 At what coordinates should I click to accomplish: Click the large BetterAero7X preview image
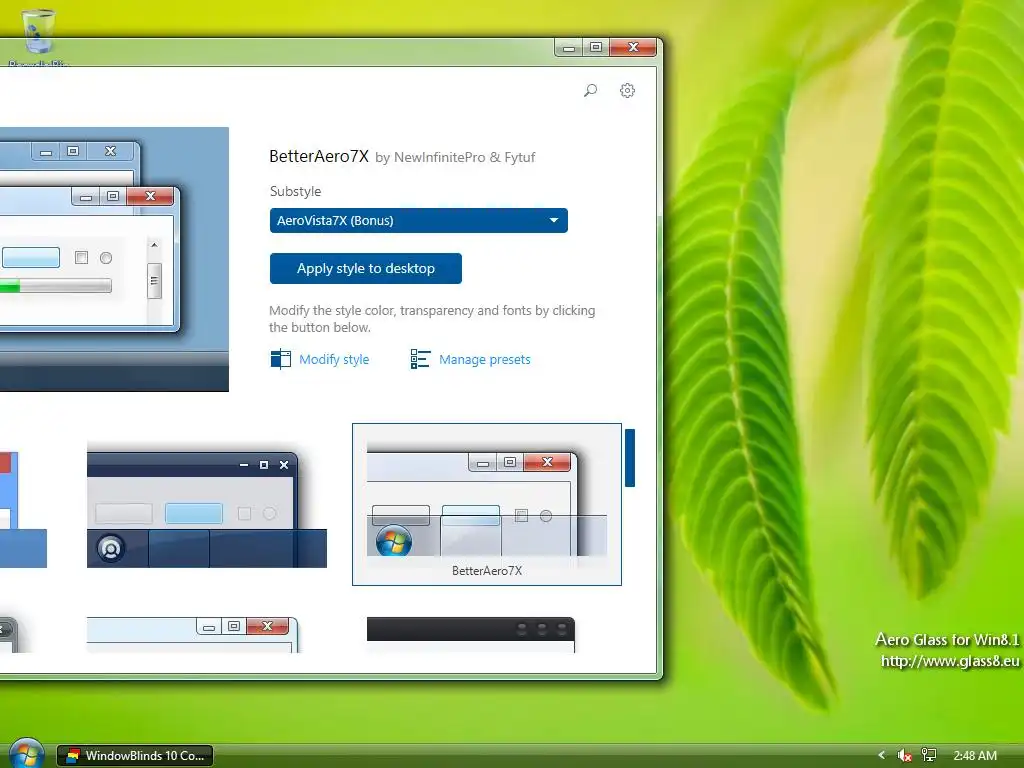click(114, 259)
